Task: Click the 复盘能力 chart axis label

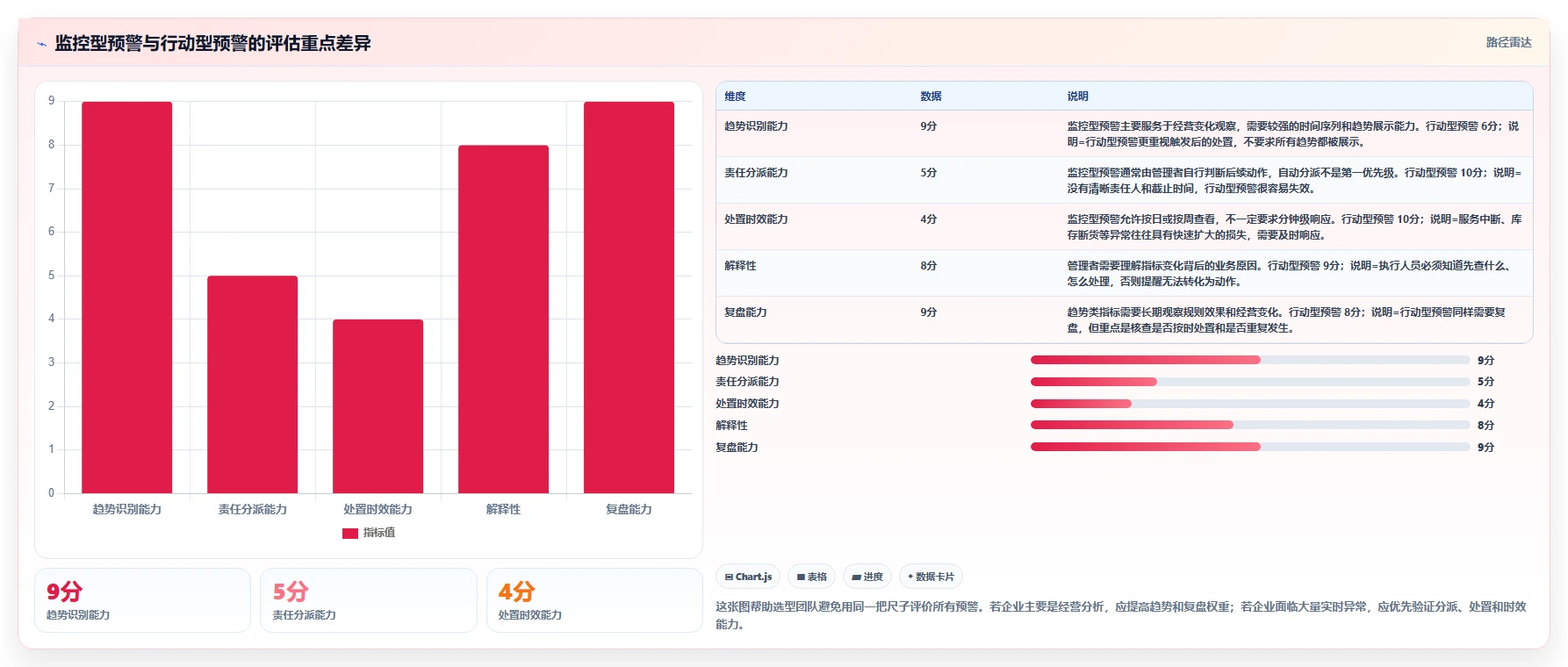Action: [629, 509]
